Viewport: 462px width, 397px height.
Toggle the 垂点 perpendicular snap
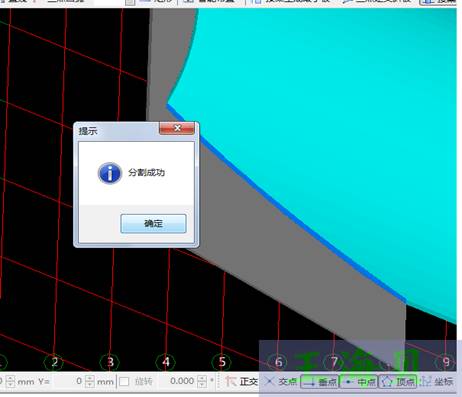click(x=319, y=382)
